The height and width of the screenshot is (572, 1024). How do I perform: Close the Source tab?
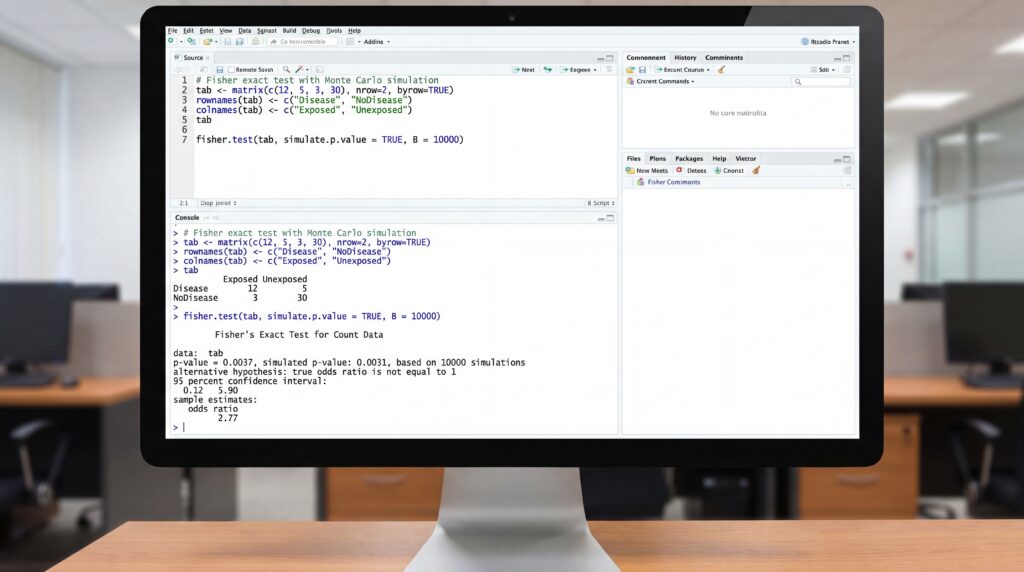pyautogui.click(x=208, y=57)
